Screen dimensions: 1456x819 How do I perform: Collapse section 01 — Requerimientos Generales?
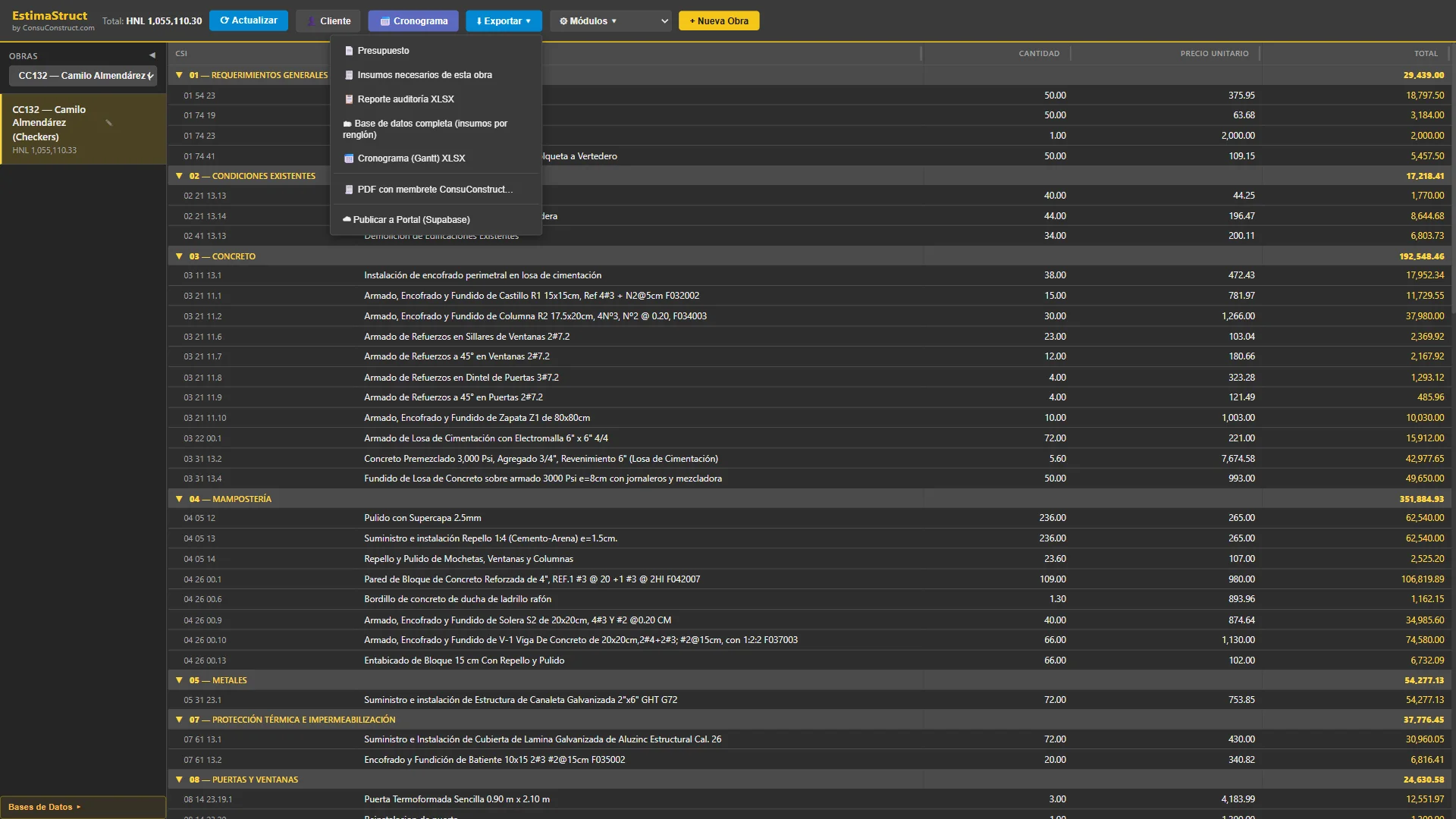[x=179, y=75]
